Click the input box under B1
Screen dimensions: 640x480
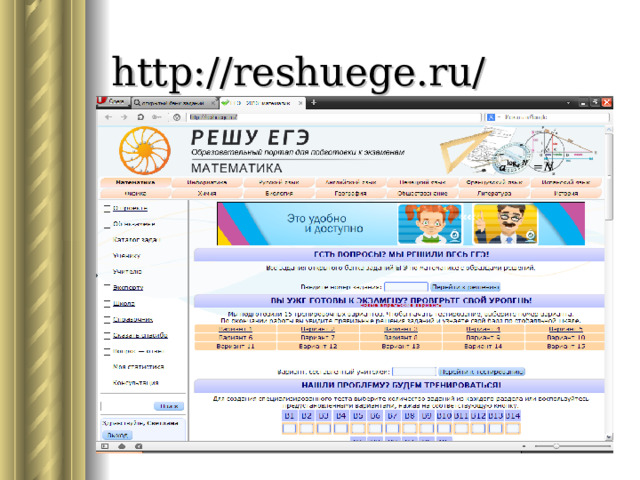[289, 428]
